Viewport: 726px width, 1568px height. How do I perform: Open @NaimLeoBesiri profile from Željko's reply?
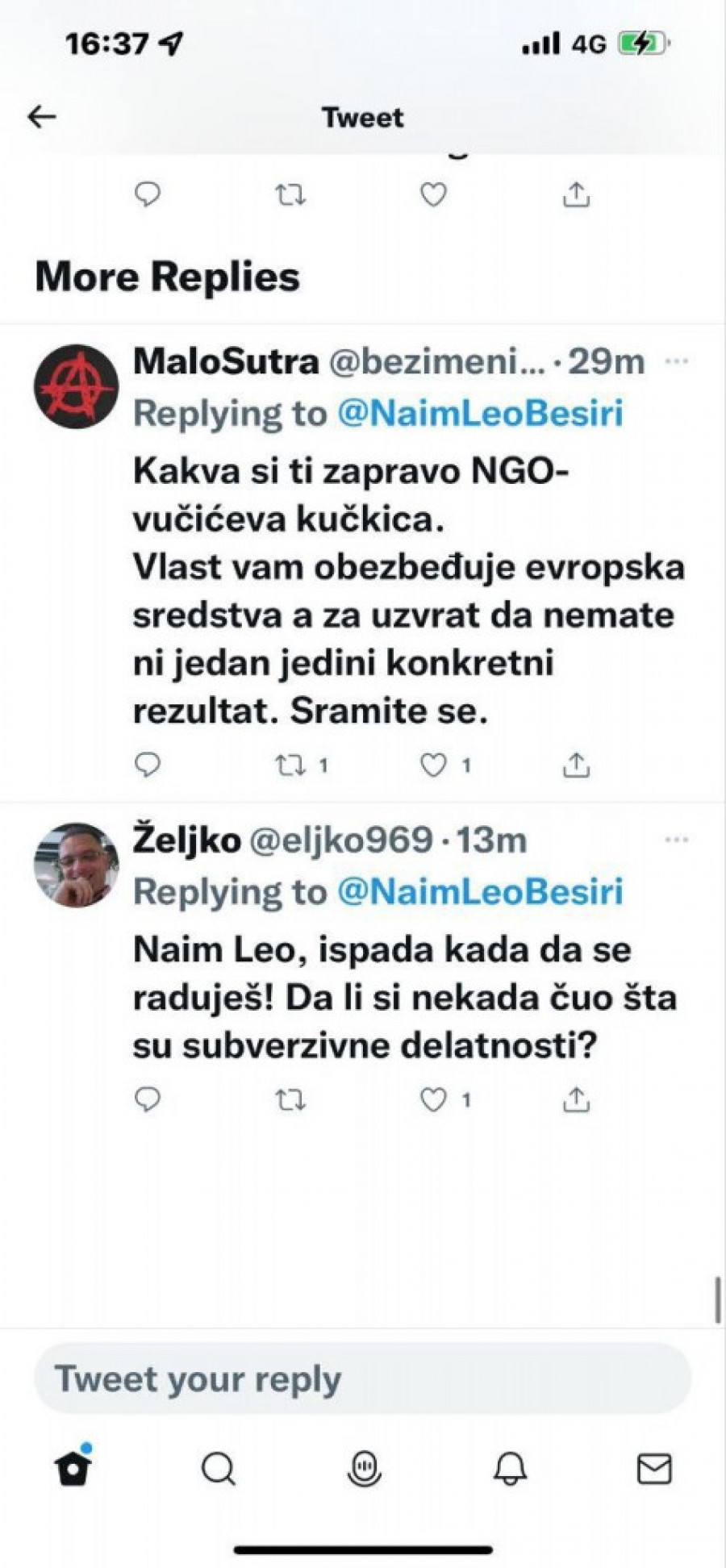[x=480, y=892]
